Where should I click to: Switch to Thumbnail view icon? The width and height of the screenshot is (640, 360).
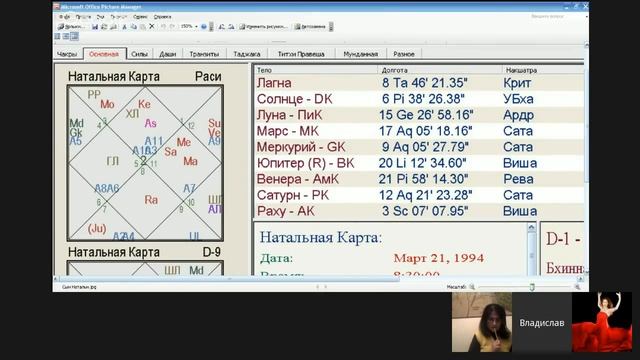[58, 36]
